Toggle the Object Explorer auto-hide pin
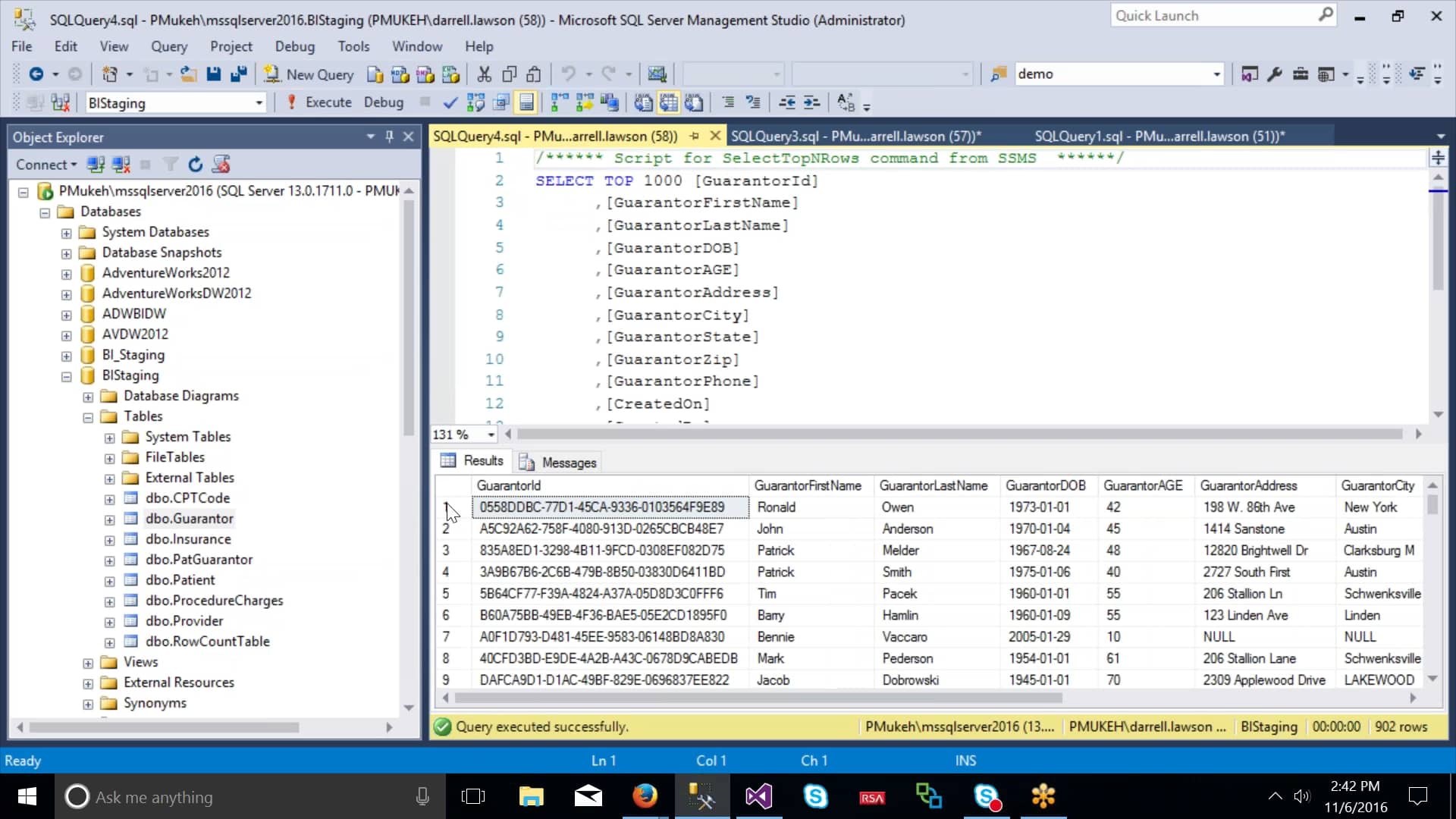 [390, 136]
